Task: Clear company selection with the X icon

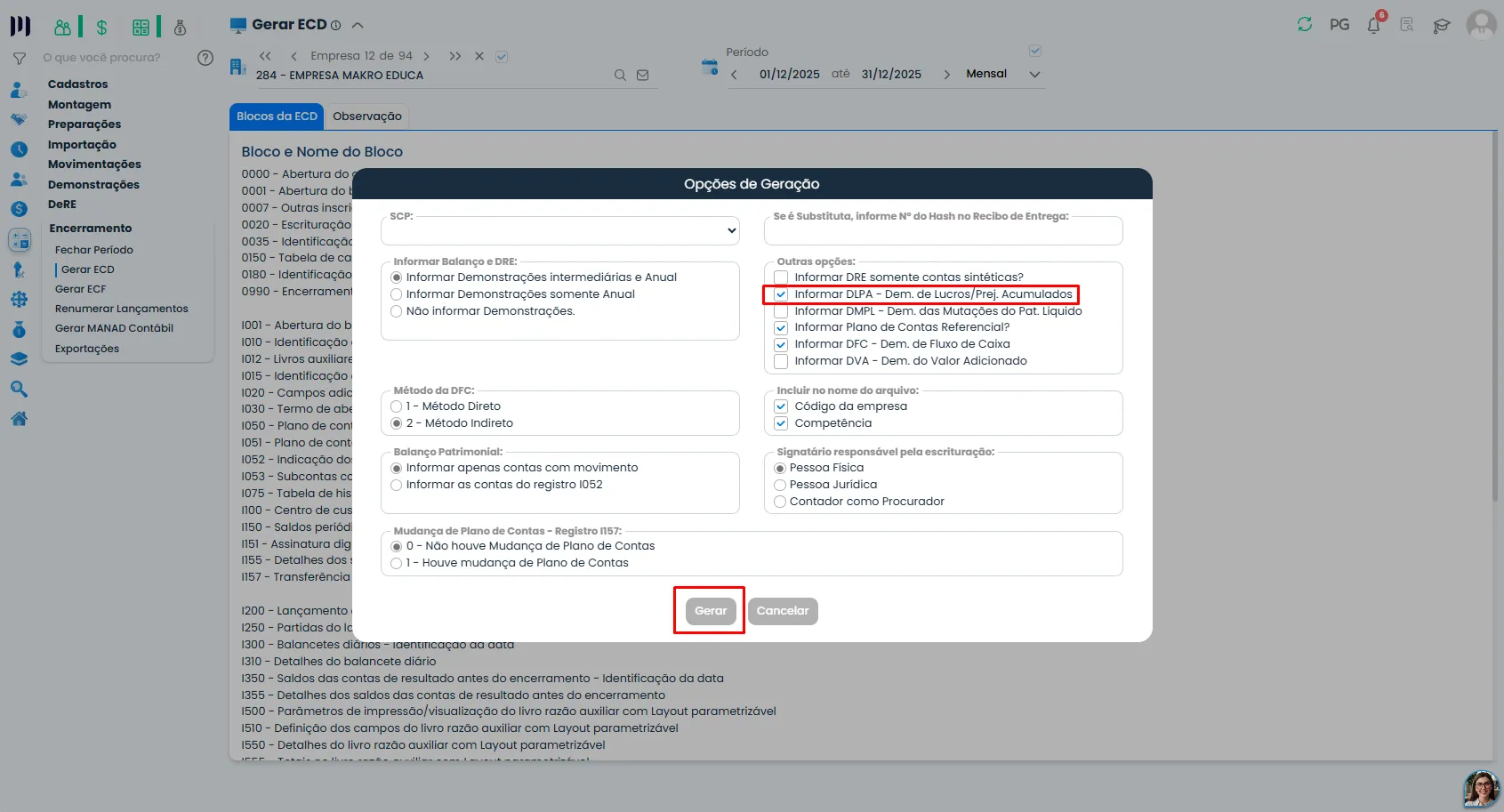Action: tap(479, 56)
